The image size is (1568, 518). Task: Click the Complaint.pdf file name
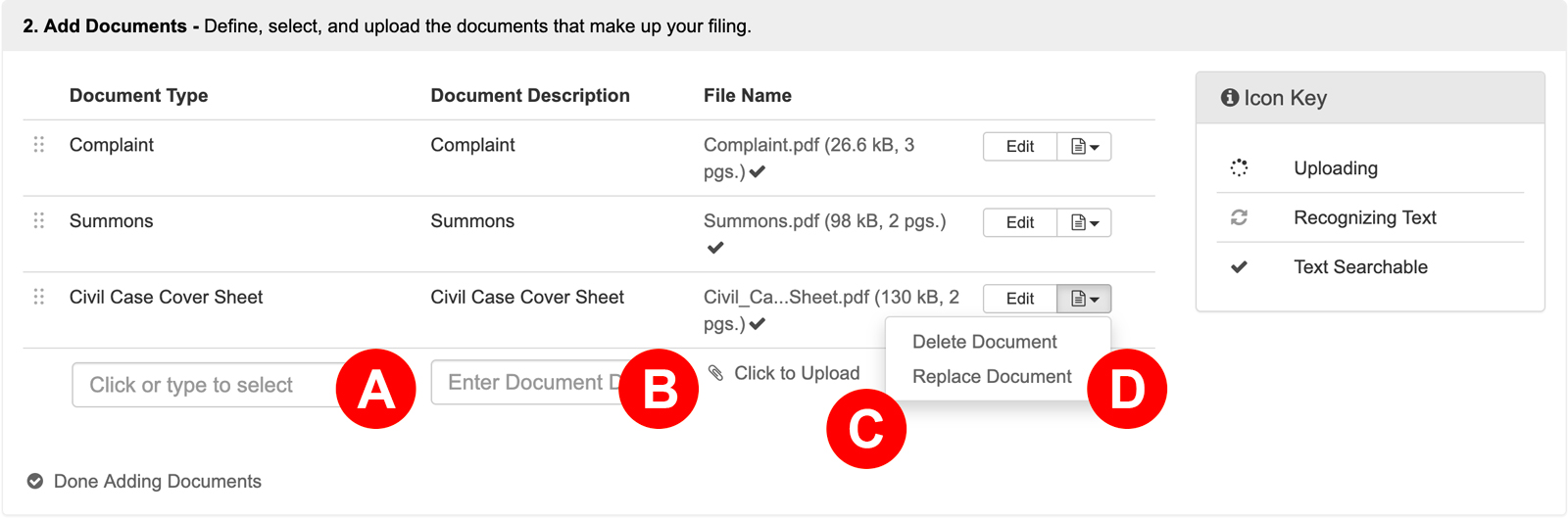pyautogui.click(x=808, y=158)
